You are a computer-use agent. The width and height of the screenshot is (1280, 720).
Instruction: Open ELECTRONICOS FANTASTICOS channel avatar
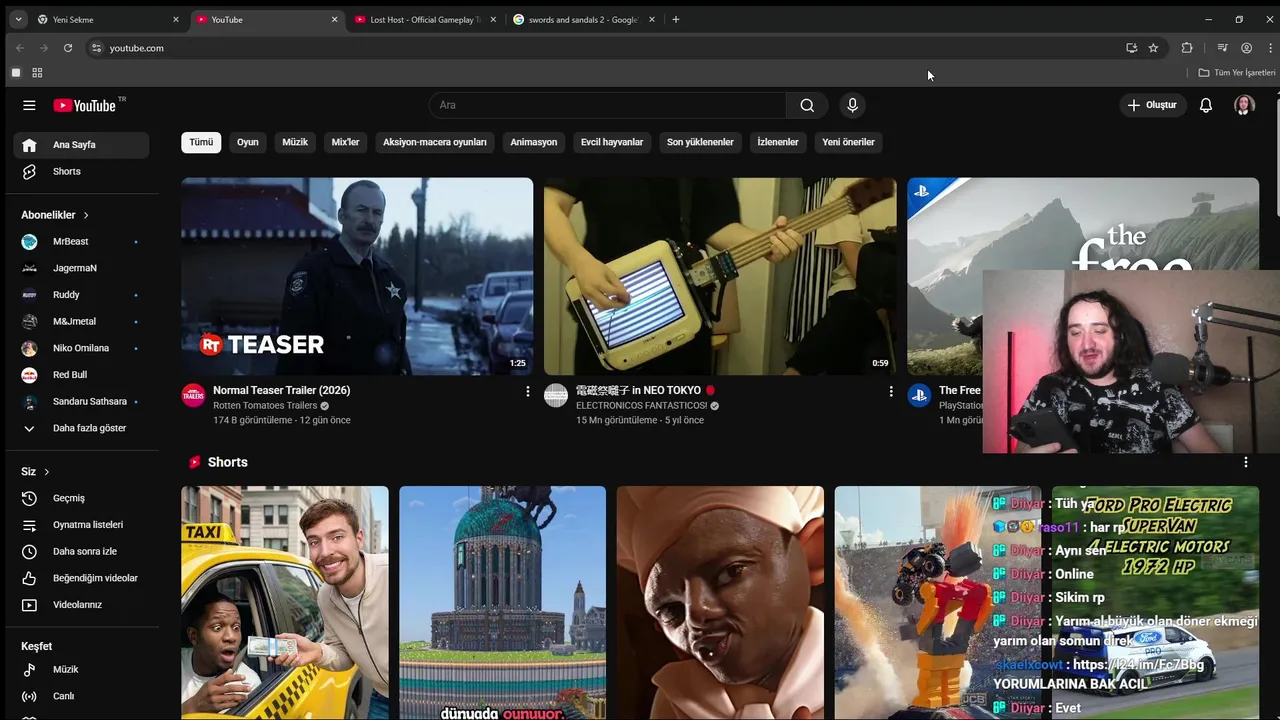[x=556, y=395]
